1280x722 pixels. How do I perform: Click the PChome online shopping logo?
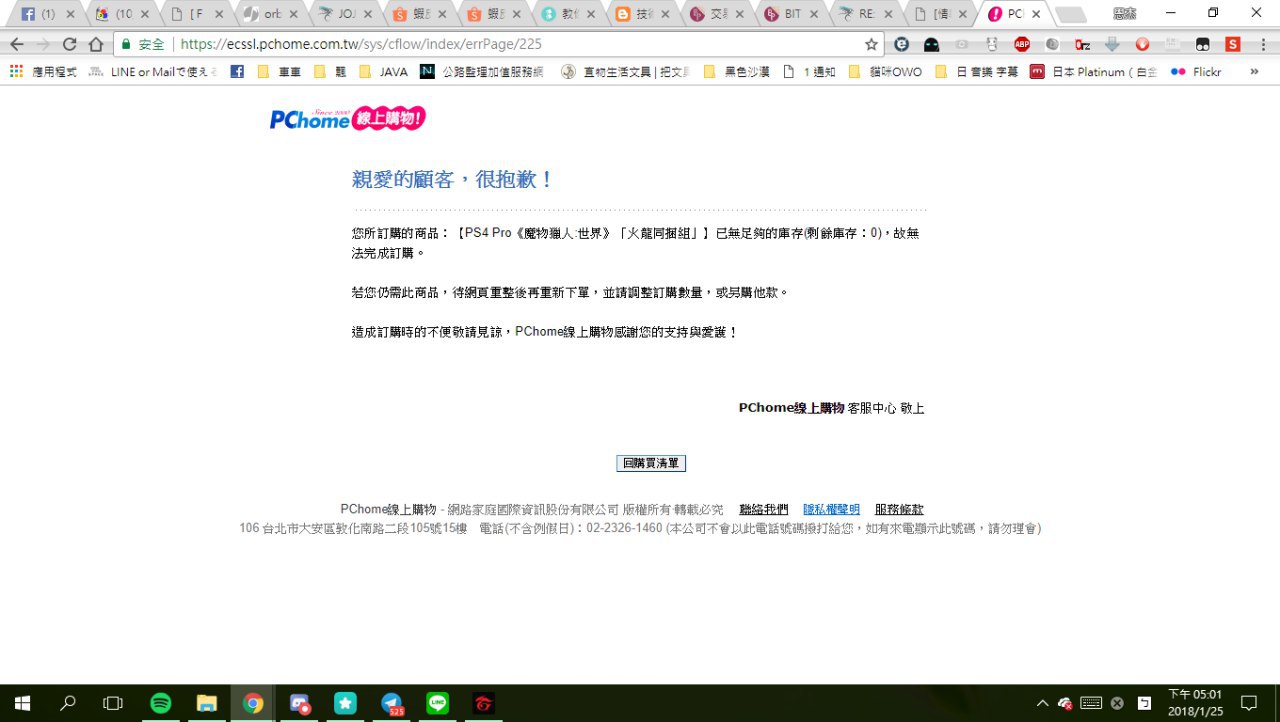[x=347, y=119]
